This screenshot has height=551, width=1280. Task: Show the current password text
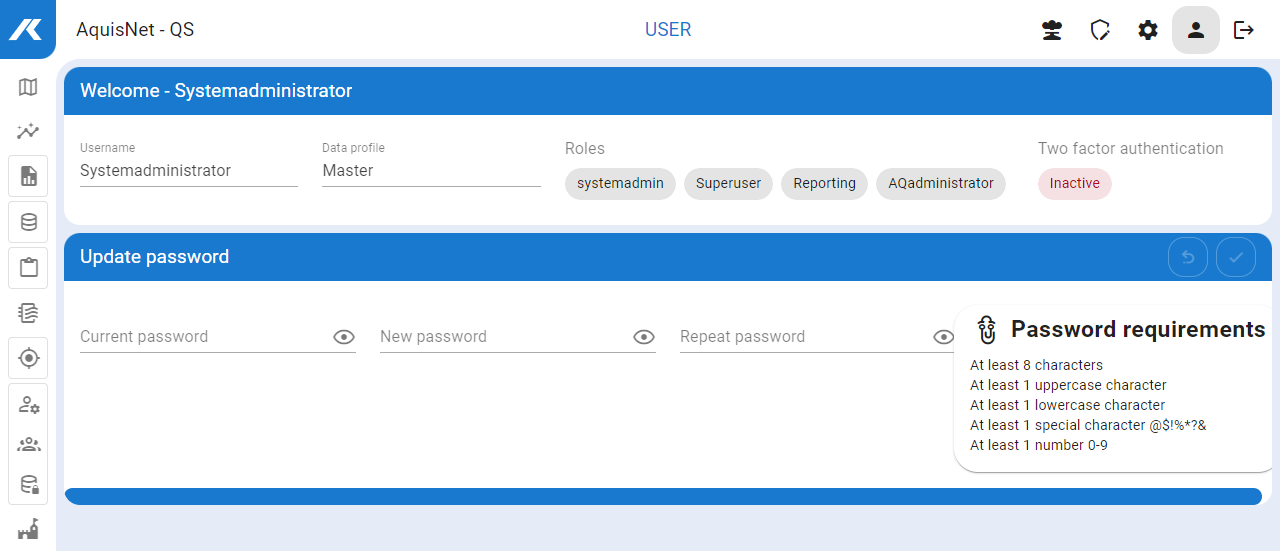pos(344,337)
